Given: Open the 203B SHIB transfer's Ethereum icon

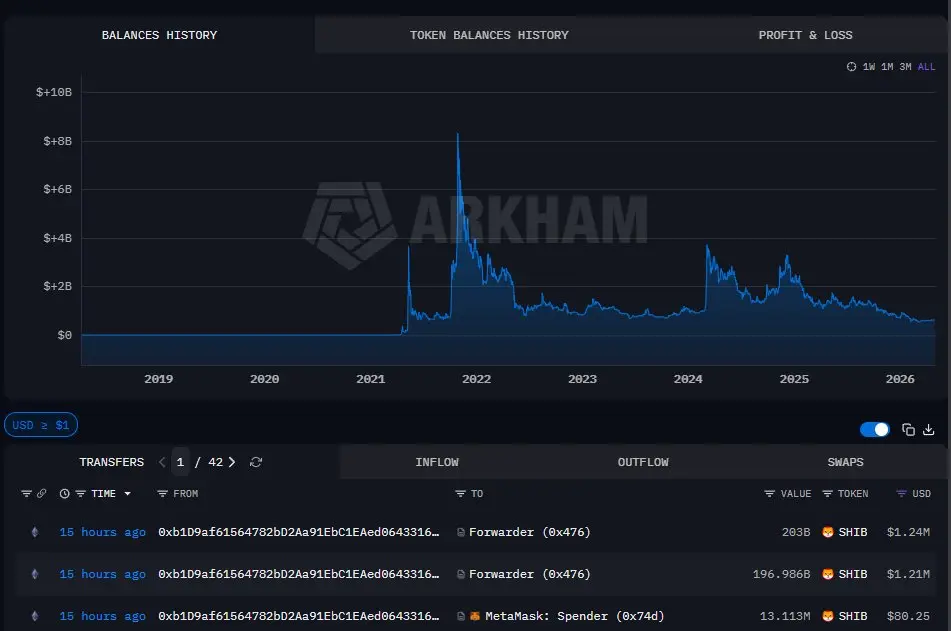Looking at the screenshot, I should click(x=35, y=532).
